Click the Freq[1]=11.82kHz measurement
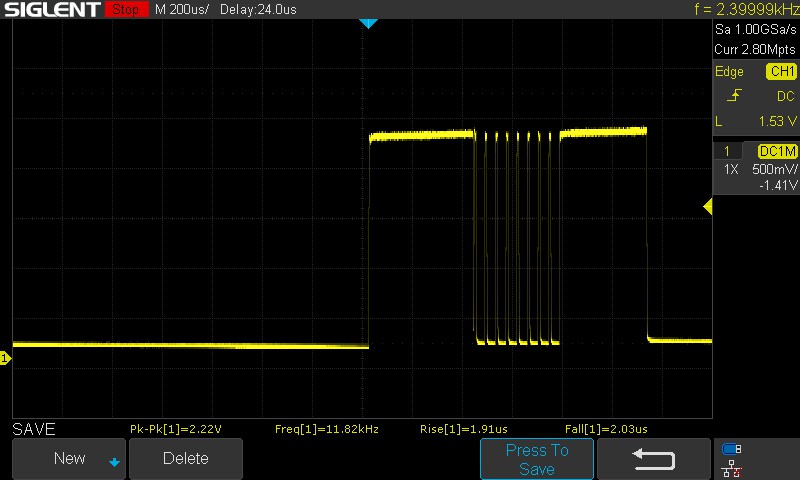 tap(327, 429)
